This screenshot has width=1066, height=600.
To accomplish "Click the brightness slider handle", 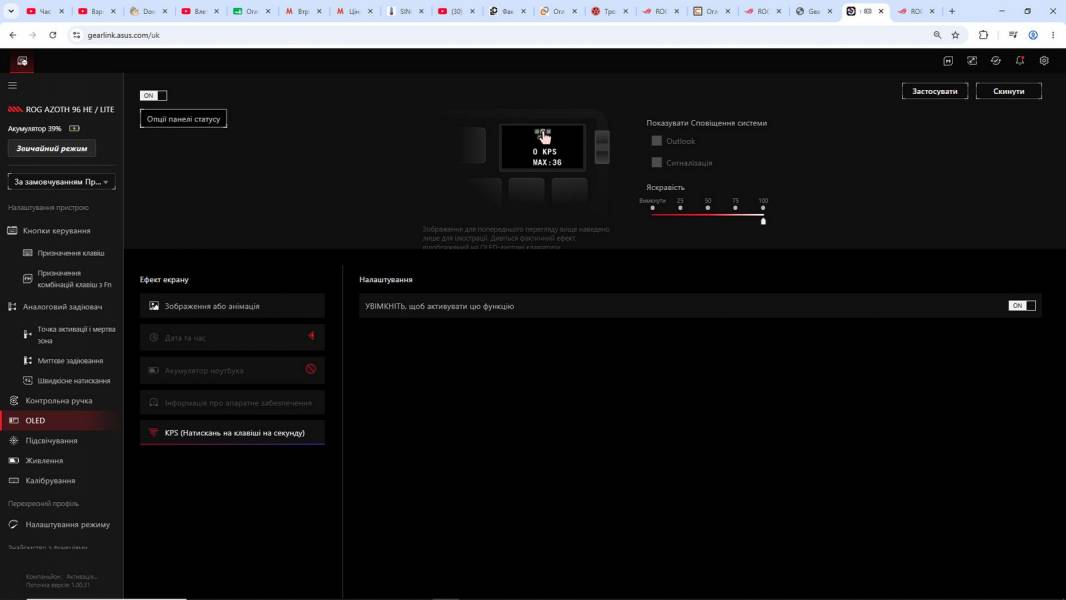I will point(763,221).
